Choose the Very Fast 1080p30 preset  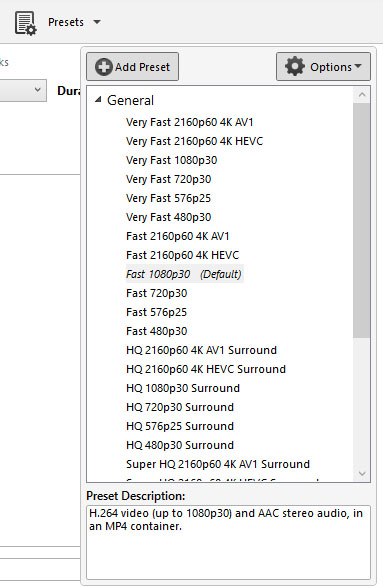(x=171, y=160)
